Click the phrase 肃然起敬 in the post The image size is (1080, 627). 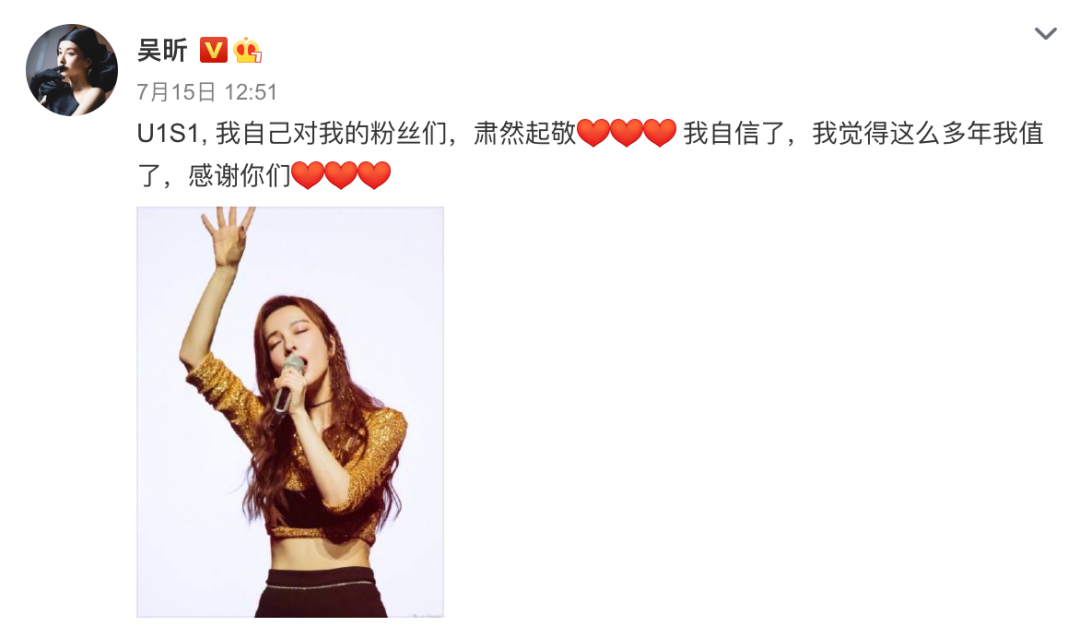(x=524, y=133)
